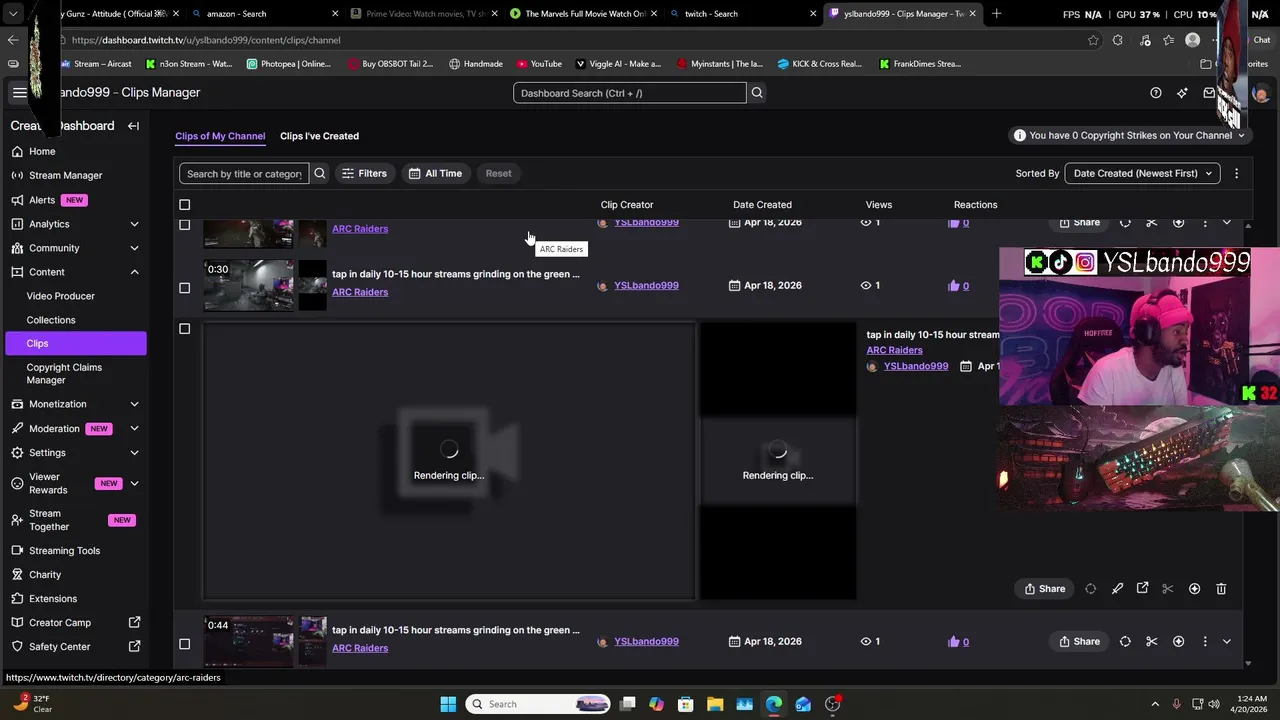Expand the Monetization sidebar section
1280x720 pixels.
134,404
